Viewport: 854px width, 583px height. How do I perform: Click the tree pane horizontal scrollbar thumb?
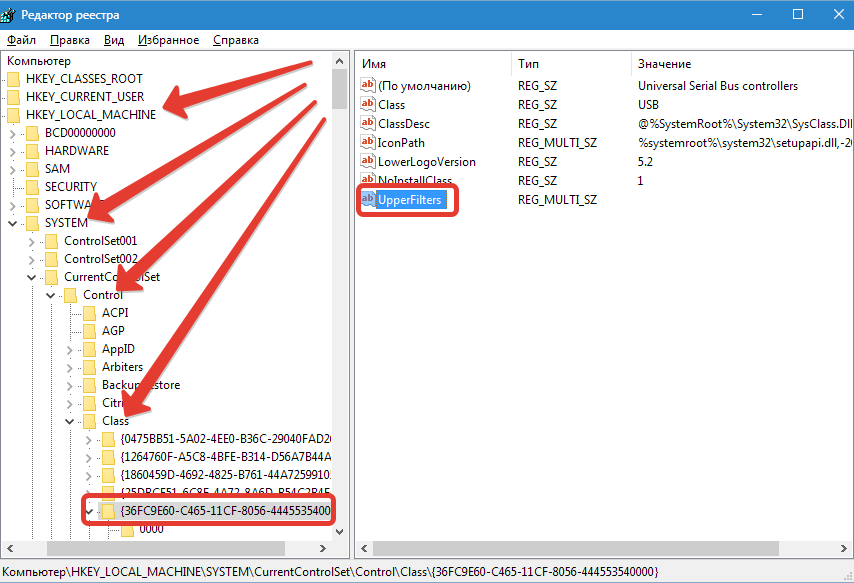pyautogui.click(x=166, y=549)
